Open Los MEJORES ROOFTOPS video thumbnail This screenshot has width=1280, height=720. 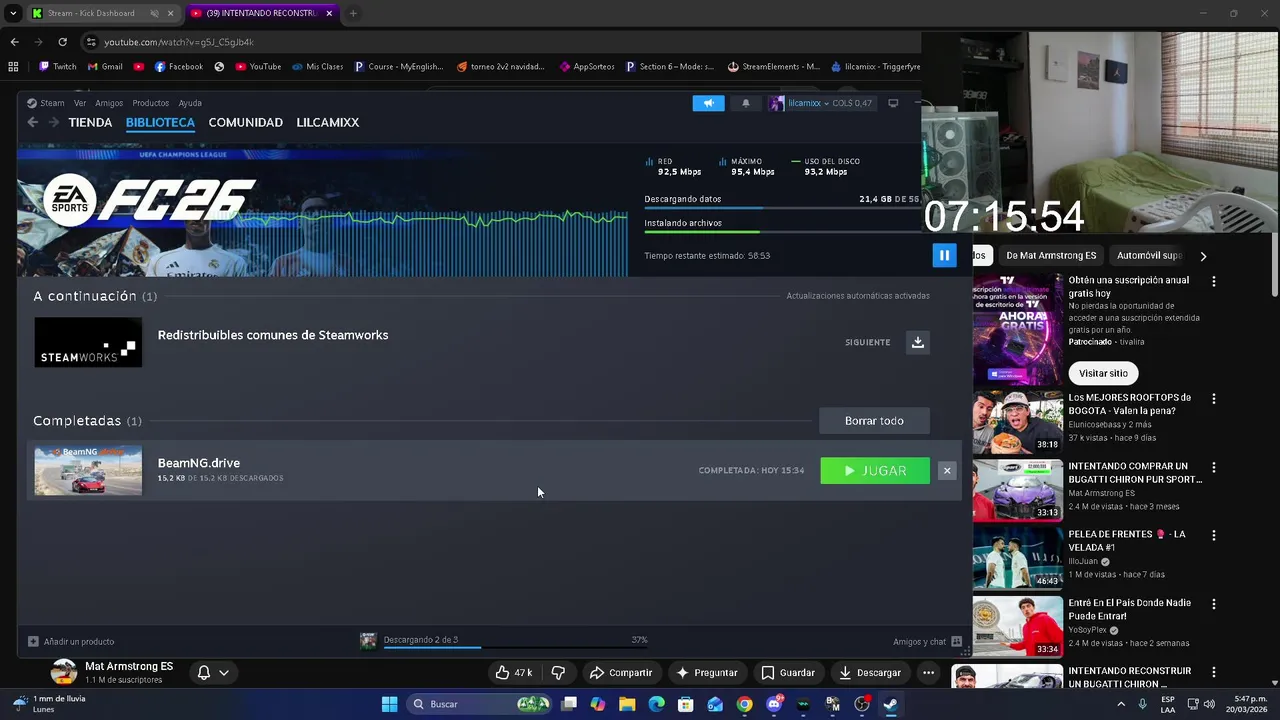(1018, 422)
